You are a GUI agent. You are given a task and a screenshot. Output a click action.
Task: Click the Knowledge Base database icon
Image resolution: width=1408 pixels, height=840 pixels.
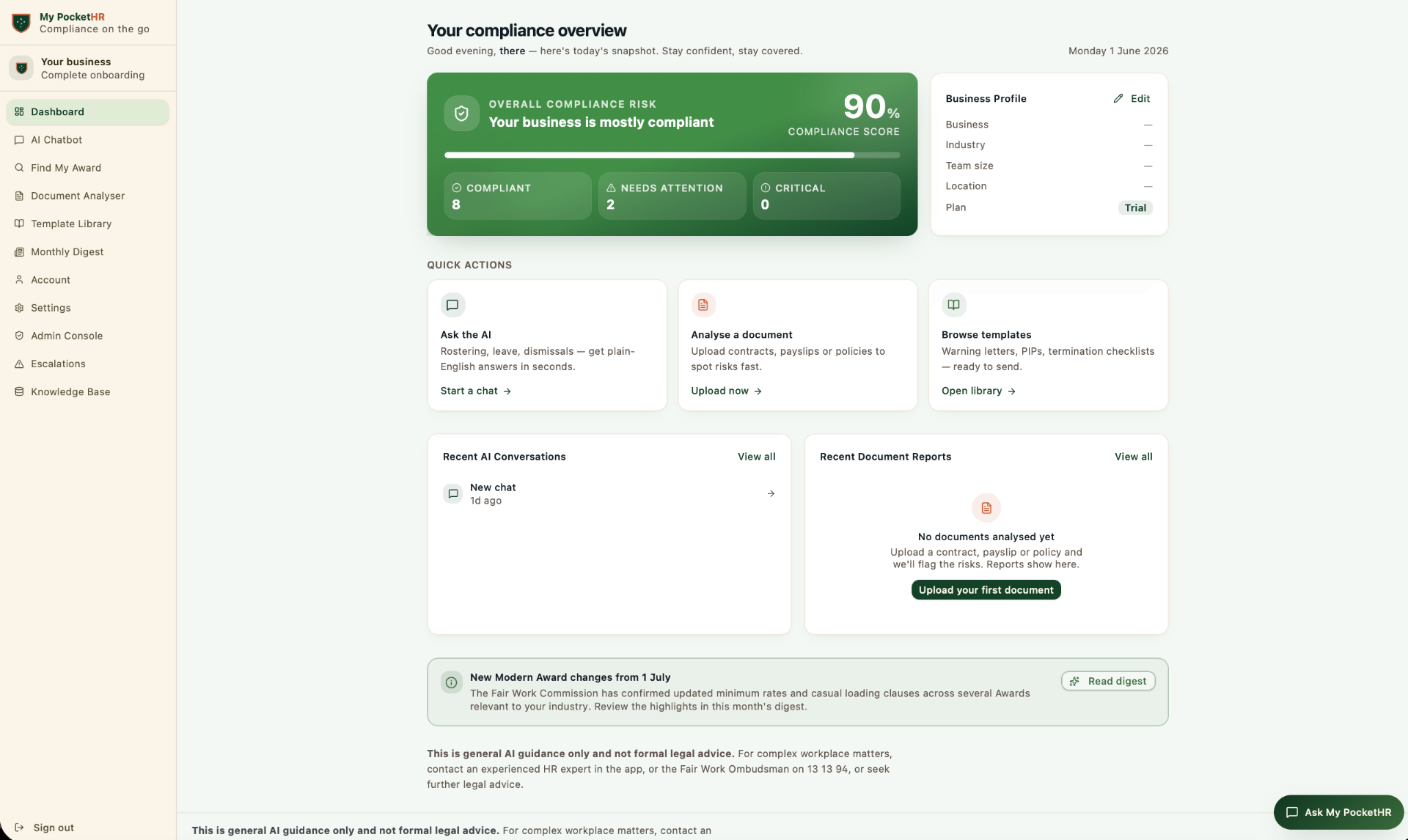pos(19,392)
